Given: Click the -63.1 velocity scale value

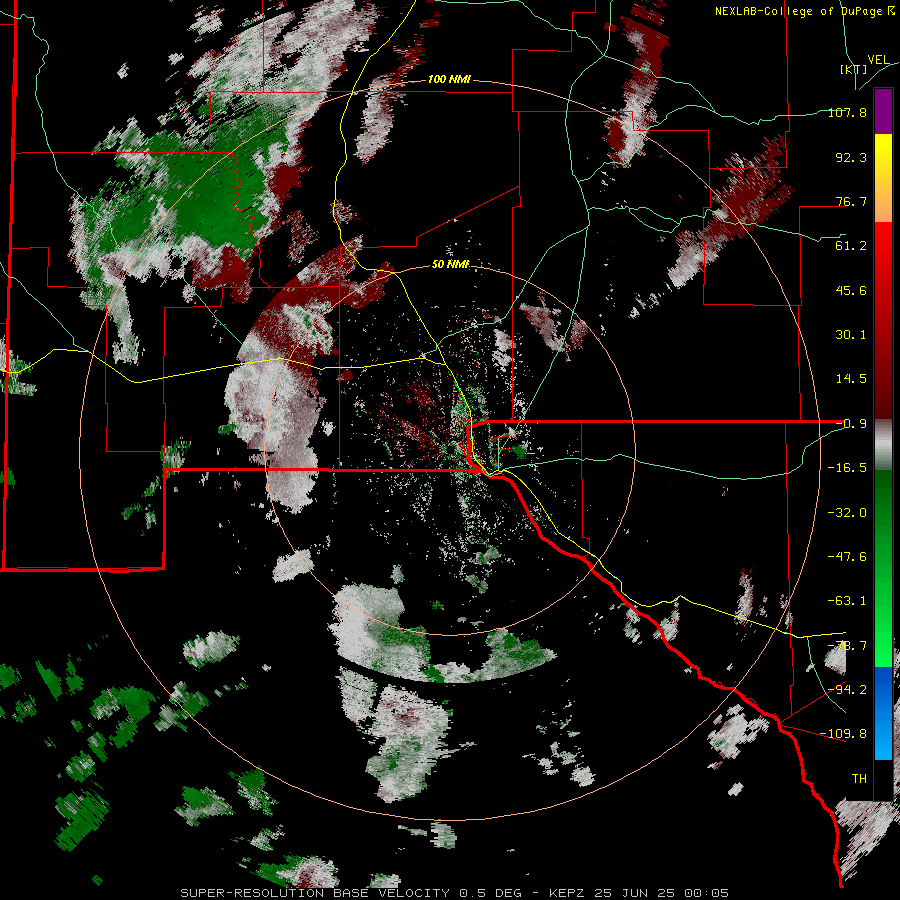Looking at the screenshot, I should pos(848,601).
